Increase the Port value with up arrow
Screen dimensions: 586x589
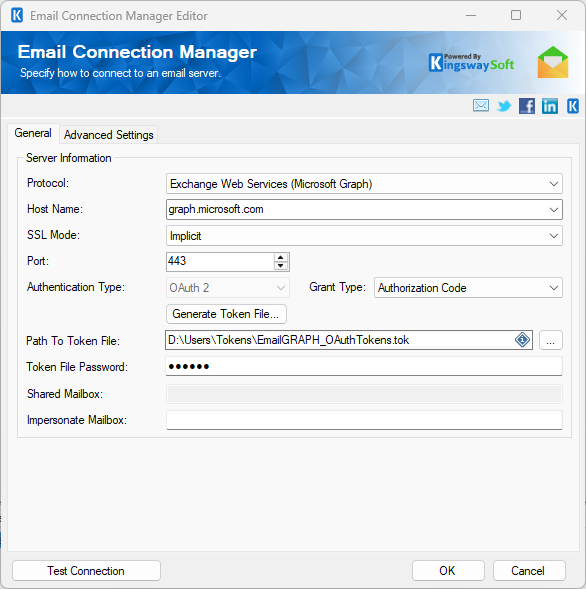(281, 258)
